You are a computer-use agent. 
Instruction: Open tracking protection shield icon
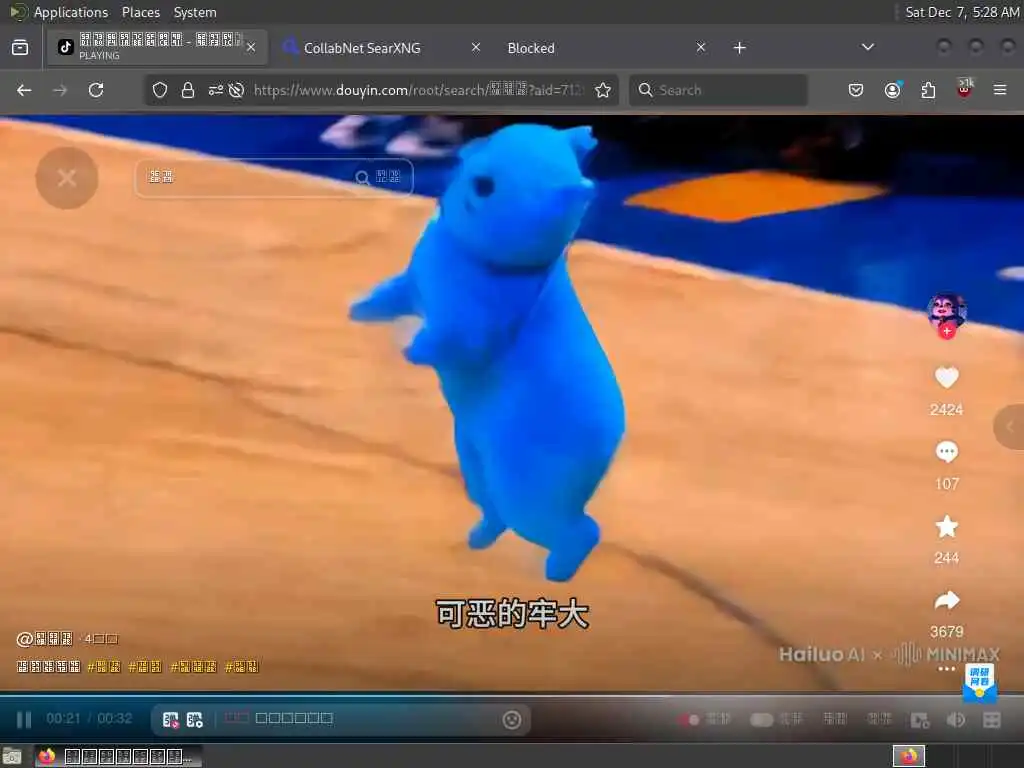[160, 90]
